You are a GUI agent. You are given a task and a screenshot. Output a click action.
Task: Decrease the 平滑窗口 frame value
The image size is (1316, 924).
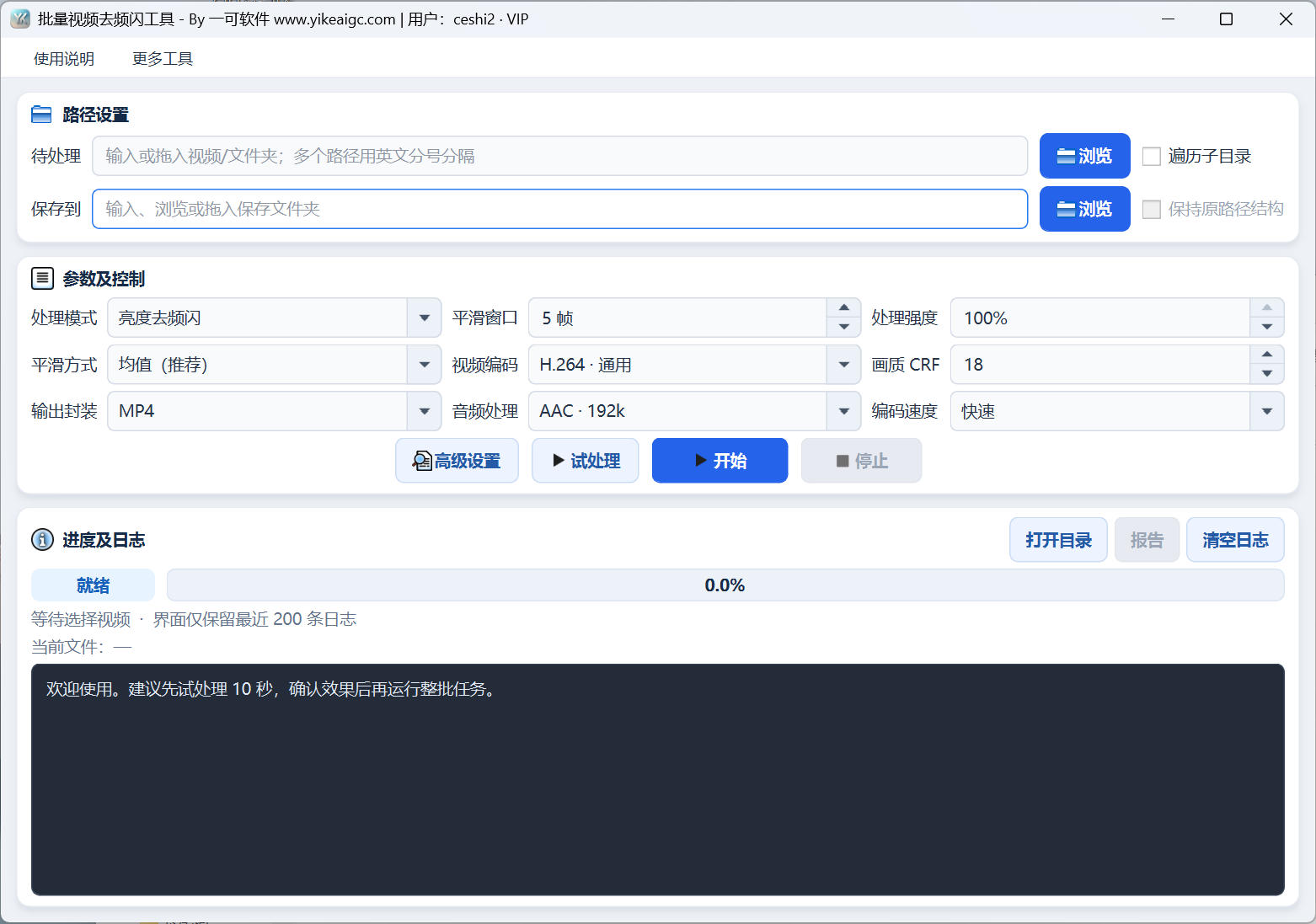click(844, 328)
